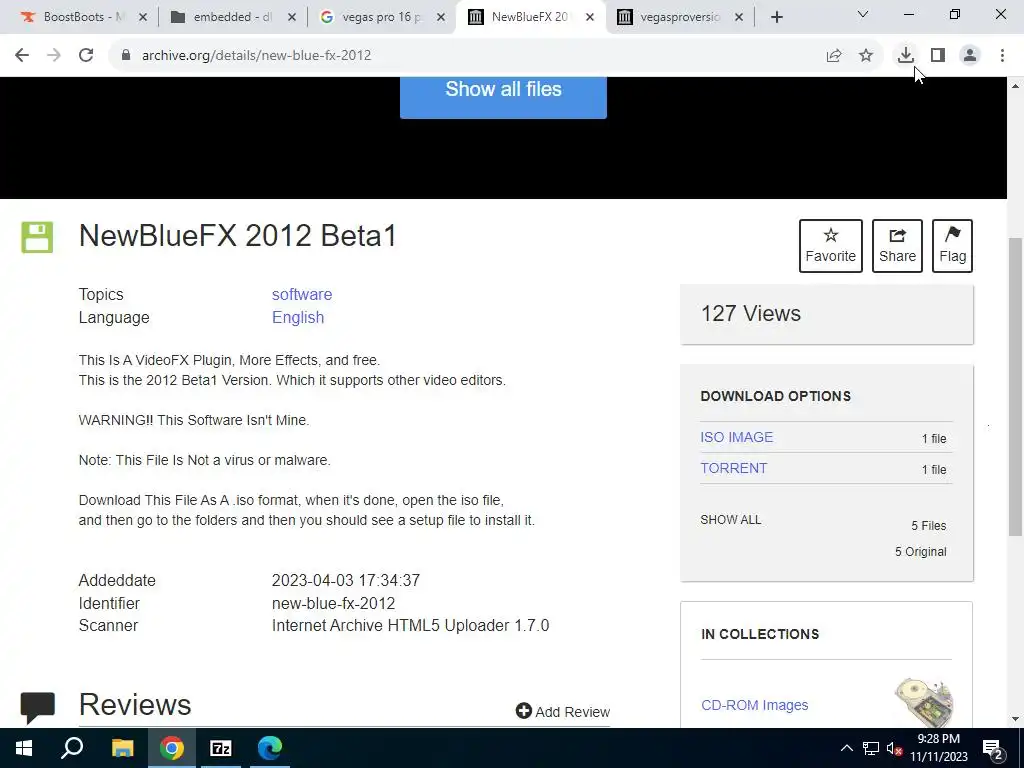Image resolution: width=1024 pixels, height=768 pixels.
Task: Click the item title NewBlueFX 2012 Beta1
Action: pos(238,236)
